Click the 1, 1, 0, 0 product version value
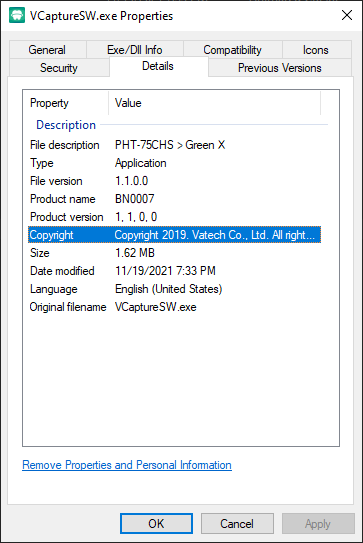Screen dimensions: 363x543 (x=136, y=217)
